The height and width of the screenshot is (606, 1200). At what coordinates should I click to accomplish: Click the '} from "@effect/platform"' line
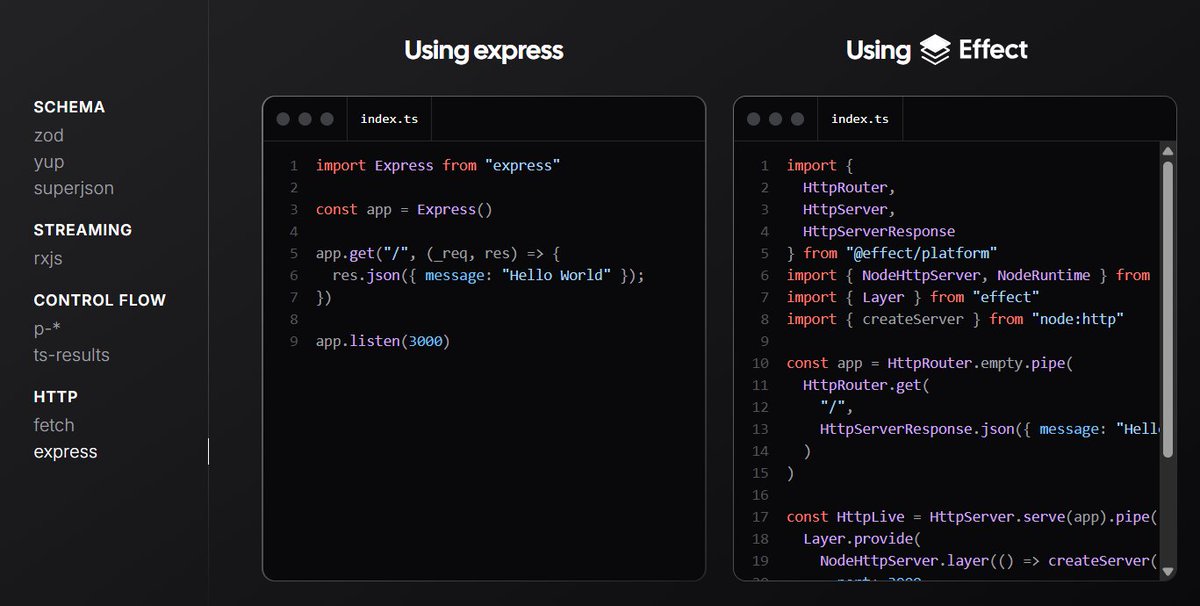pyautogui.click(x=892, y=253)
